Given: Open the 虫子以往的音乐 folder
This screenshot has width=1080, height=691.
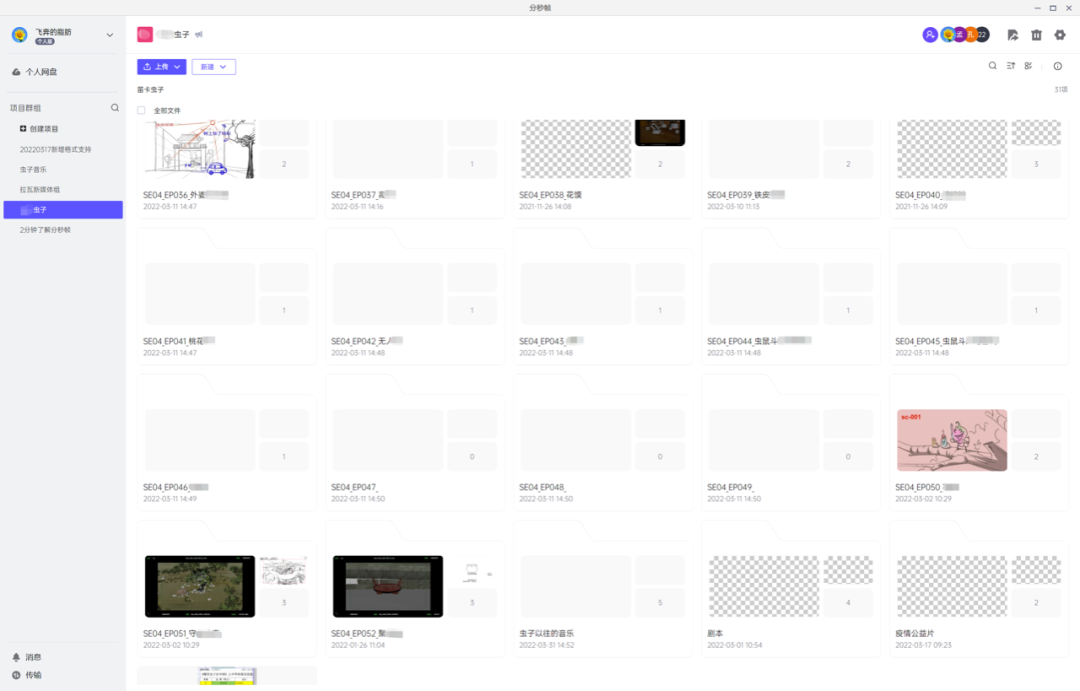Looking at the screenshot, I should (603, 589).
